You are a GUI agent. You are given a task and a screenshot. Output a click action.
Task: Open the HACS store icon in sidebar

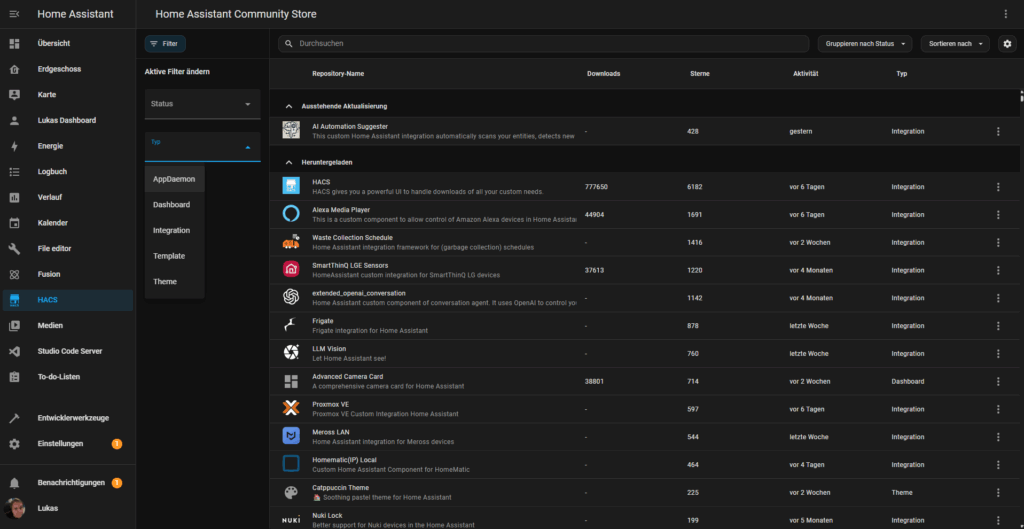tap(14, 300)
